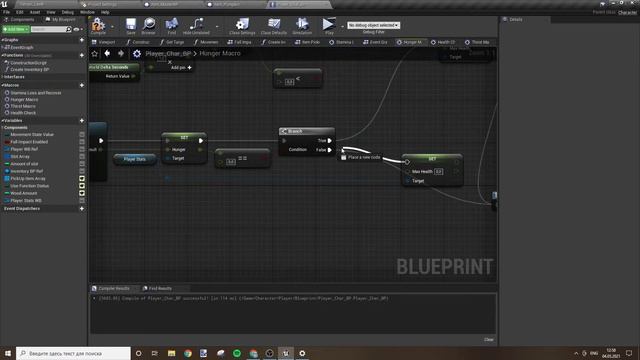
Task: Expand the Interfaces section
Action: (3, 77)
